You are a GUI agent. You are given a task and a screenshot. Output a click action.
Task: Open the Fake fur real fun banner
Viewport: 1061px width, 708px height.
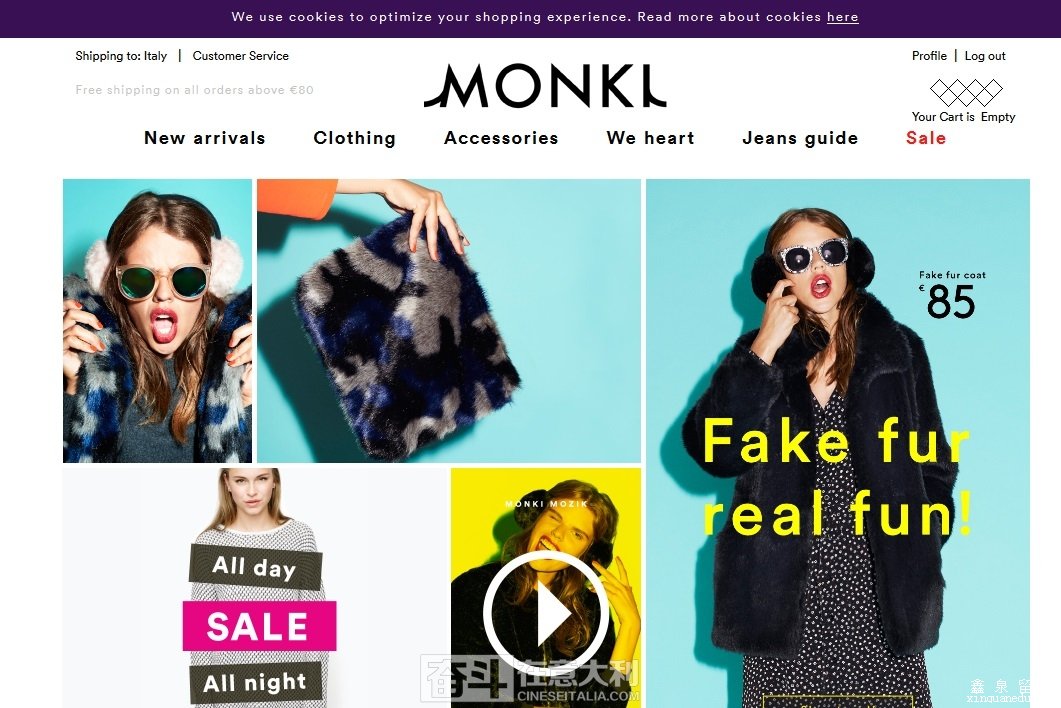(x=838, y=443)
